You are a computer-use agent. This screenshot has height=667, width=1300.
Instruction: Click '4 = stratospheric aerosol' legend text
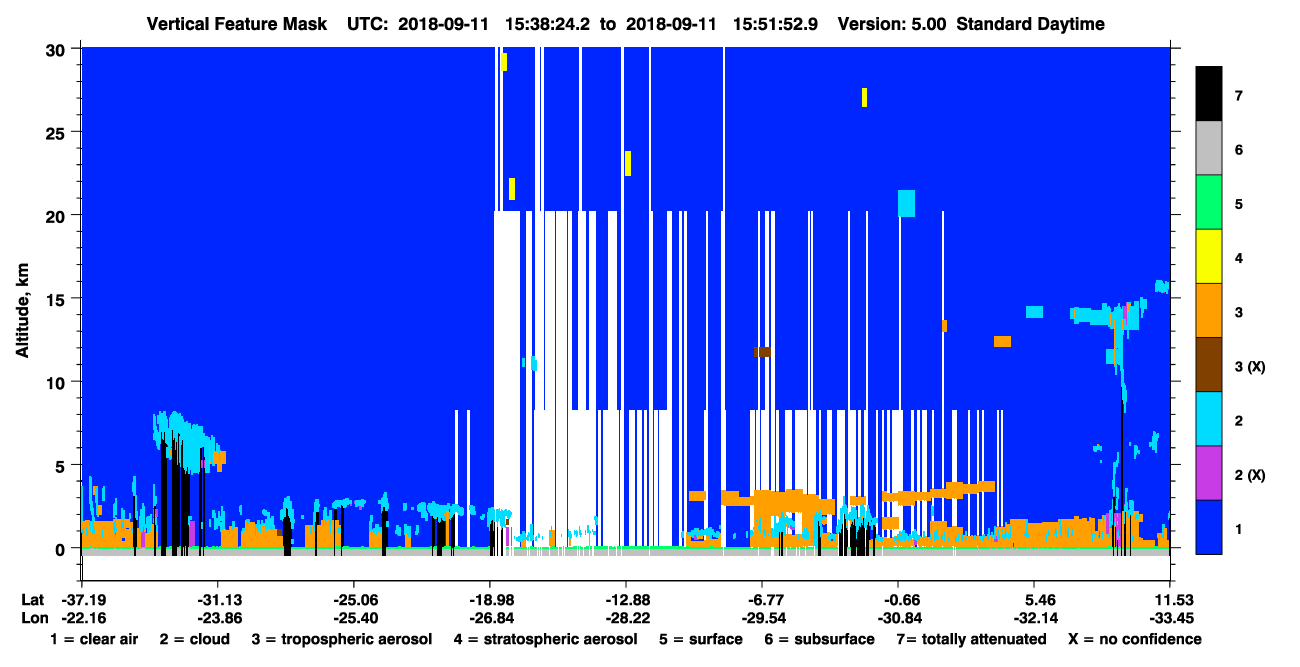click(x=545, y=639)
